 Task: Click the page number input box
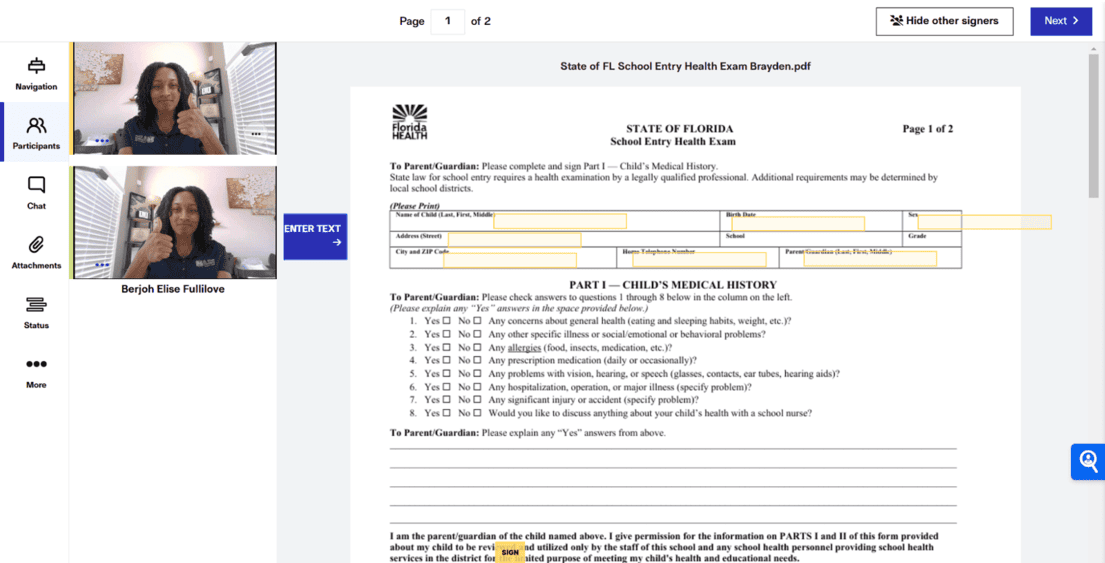click(x=447, y=21)
